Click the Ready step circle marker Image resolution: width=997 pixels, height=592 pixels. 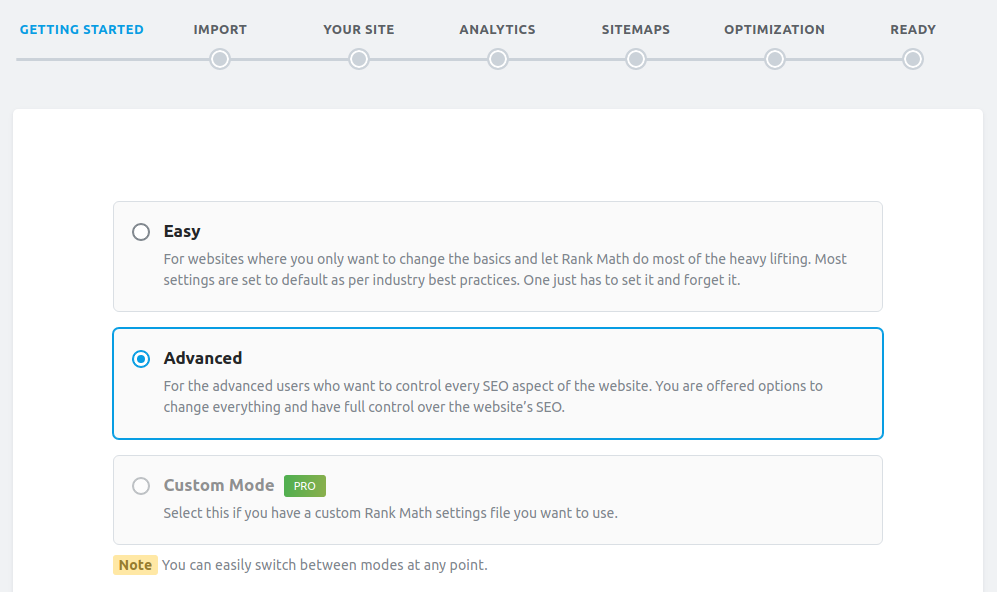coord(913,59)
